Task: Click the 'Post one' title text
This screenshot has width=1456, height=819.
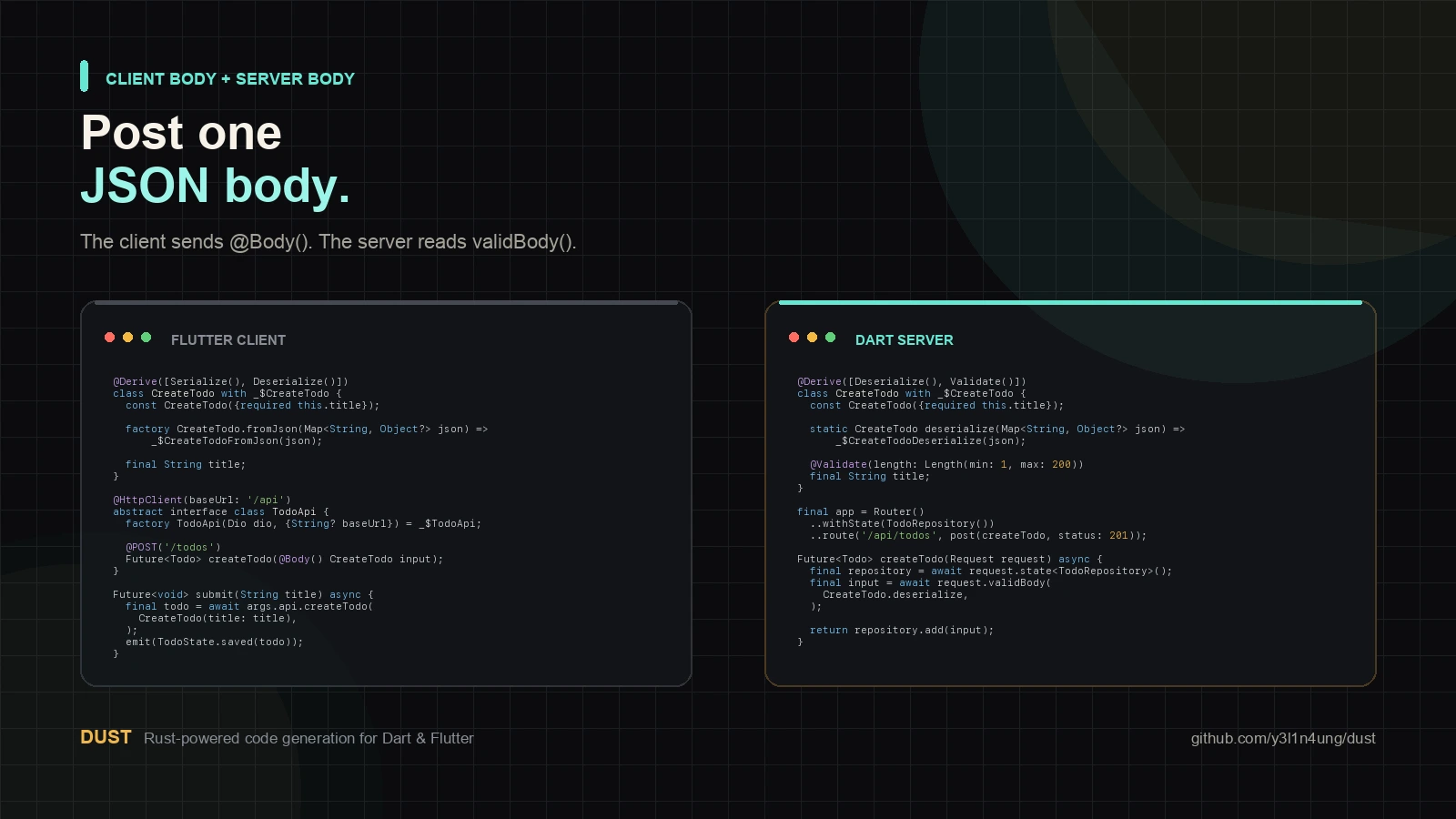Action: click(181, 133)
